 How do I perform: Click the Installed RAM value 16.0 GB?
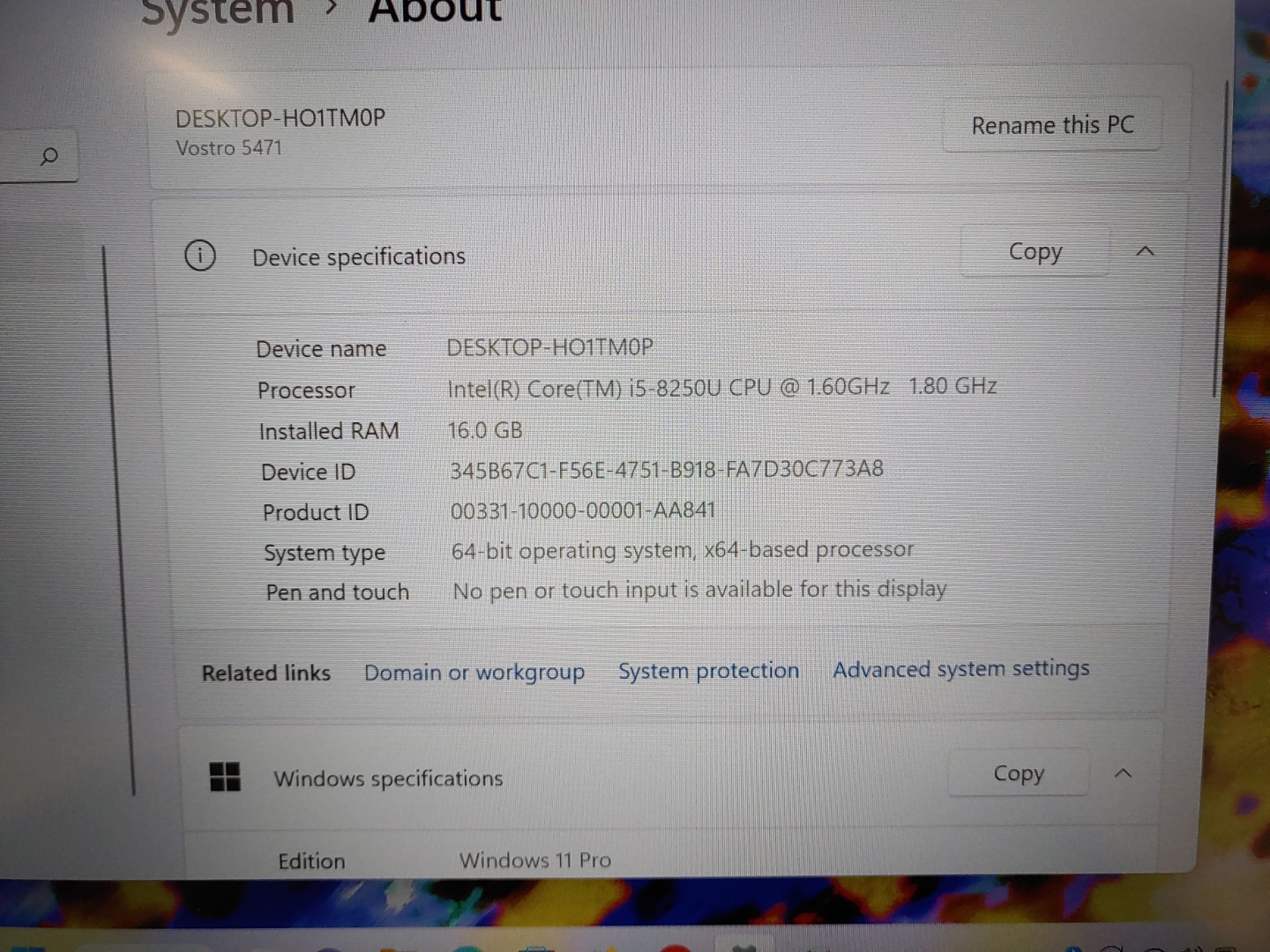point(485,430)
